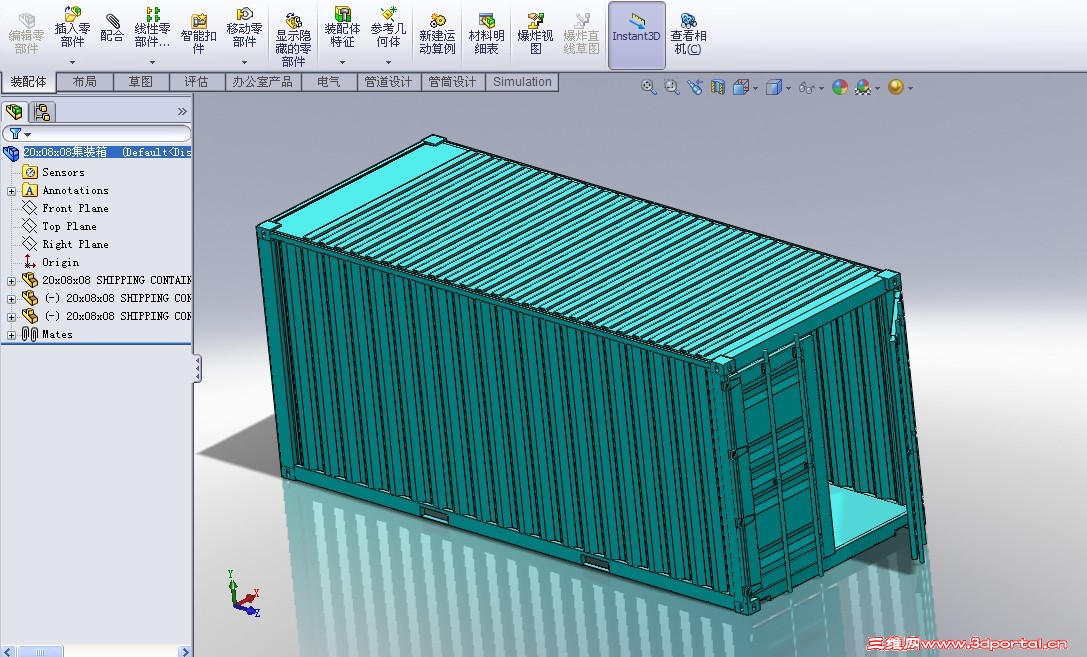The width and height of the screenshot is (1087, 657).
Task: Open View Settings dropdown arrow
Action: tap(910, 89)
